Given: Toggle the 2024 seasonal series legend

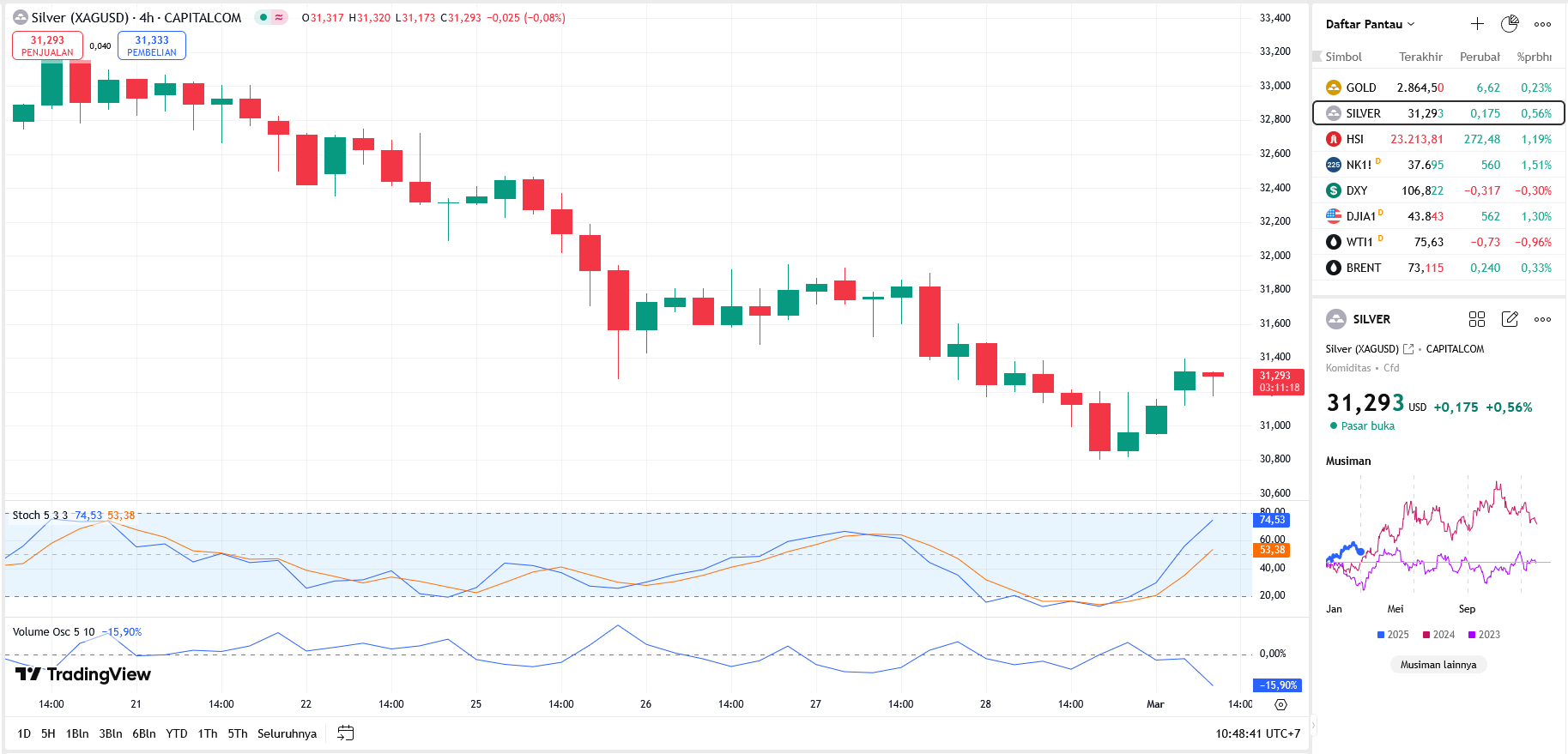Looking at the screenshot, I should [x=1438, y=635].
